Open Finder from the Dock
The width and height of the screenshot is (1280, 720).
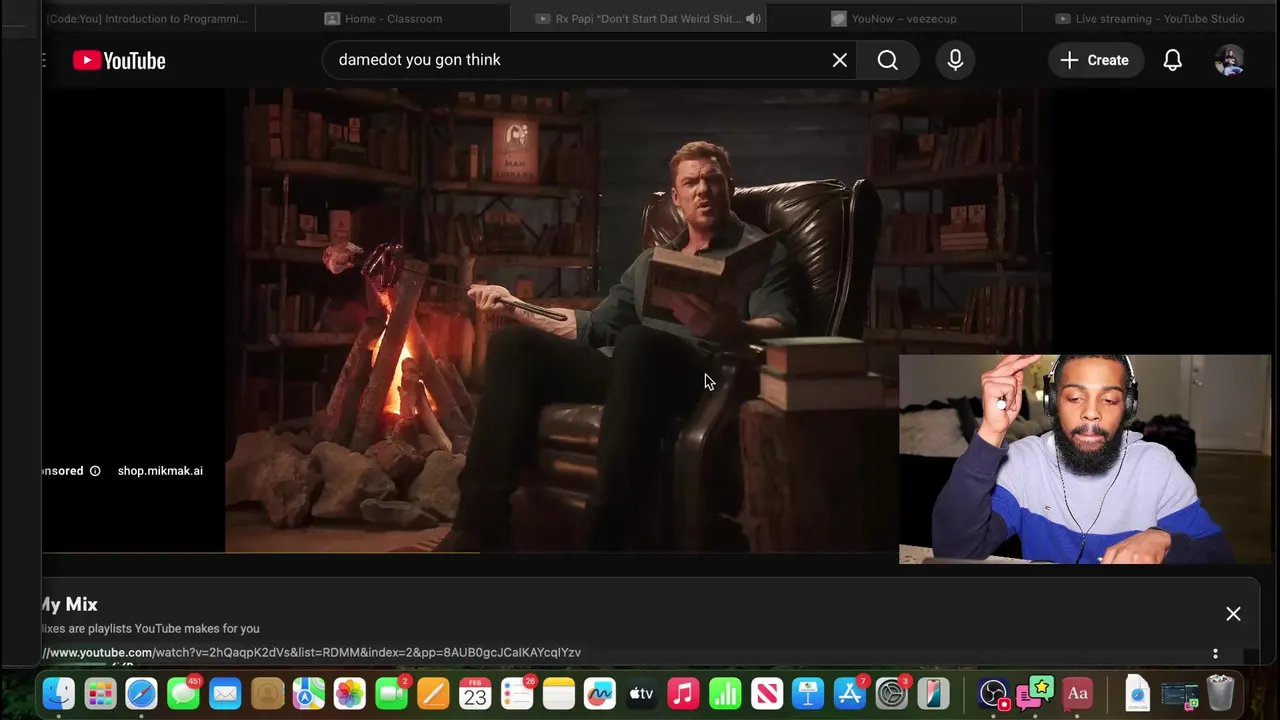click(59, 693)
